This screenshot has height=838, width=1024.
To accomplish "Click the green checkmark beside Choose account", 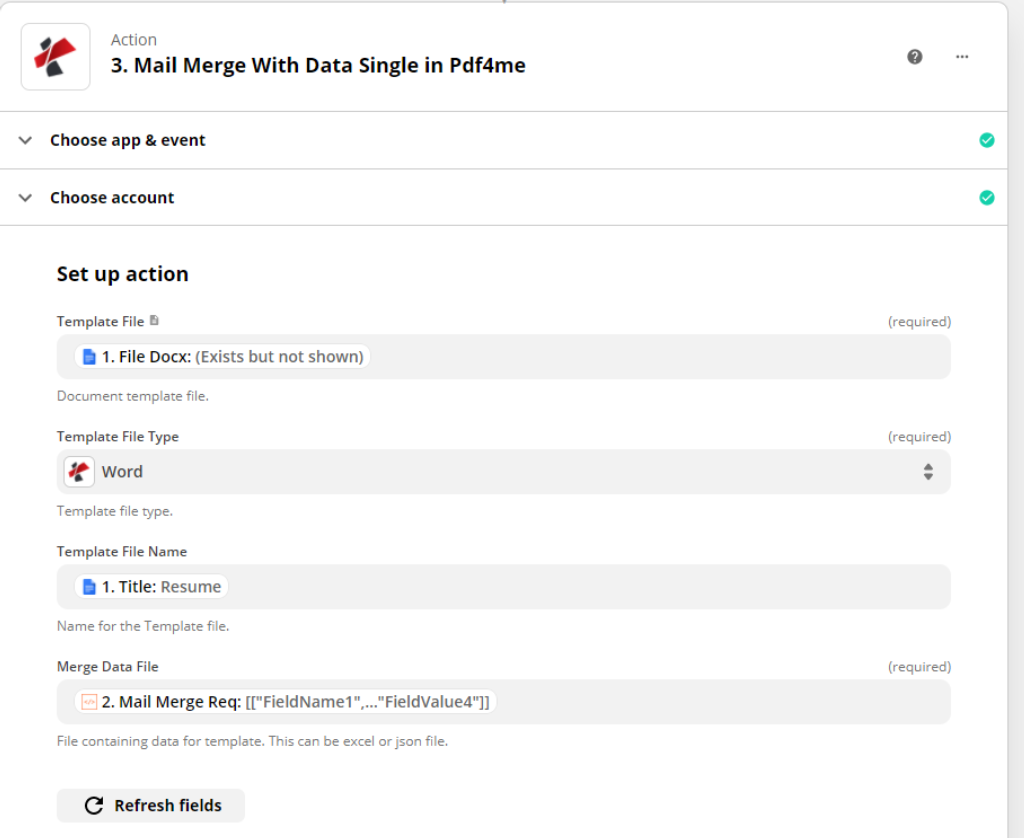I will pyautogui.click(x=987, y=198).
